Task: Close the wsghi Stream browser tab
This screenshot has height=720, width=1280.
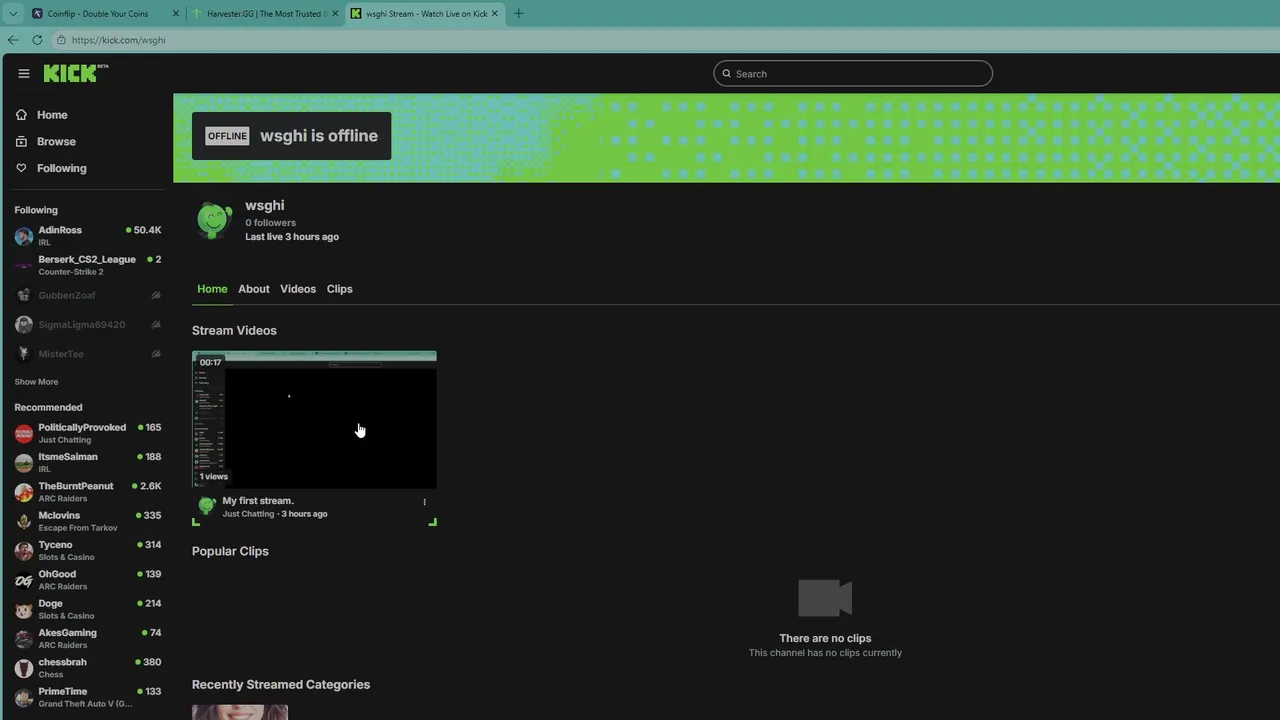Action: (494, 14)
